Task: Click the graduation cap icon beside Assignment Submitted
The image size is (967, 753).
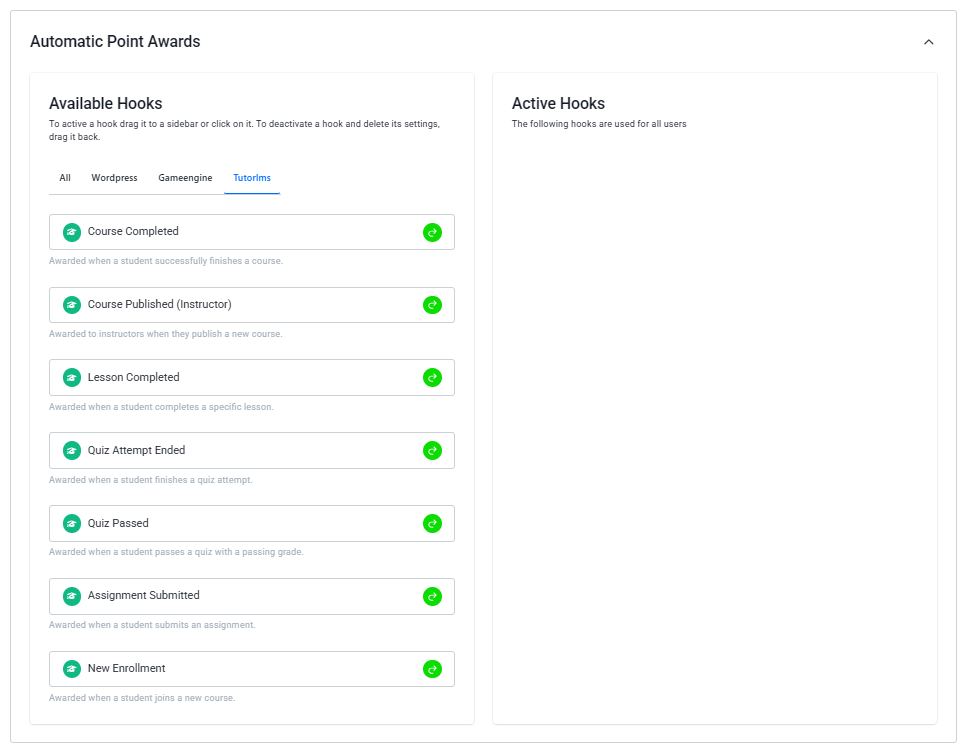Action: [x=72, y=596]
